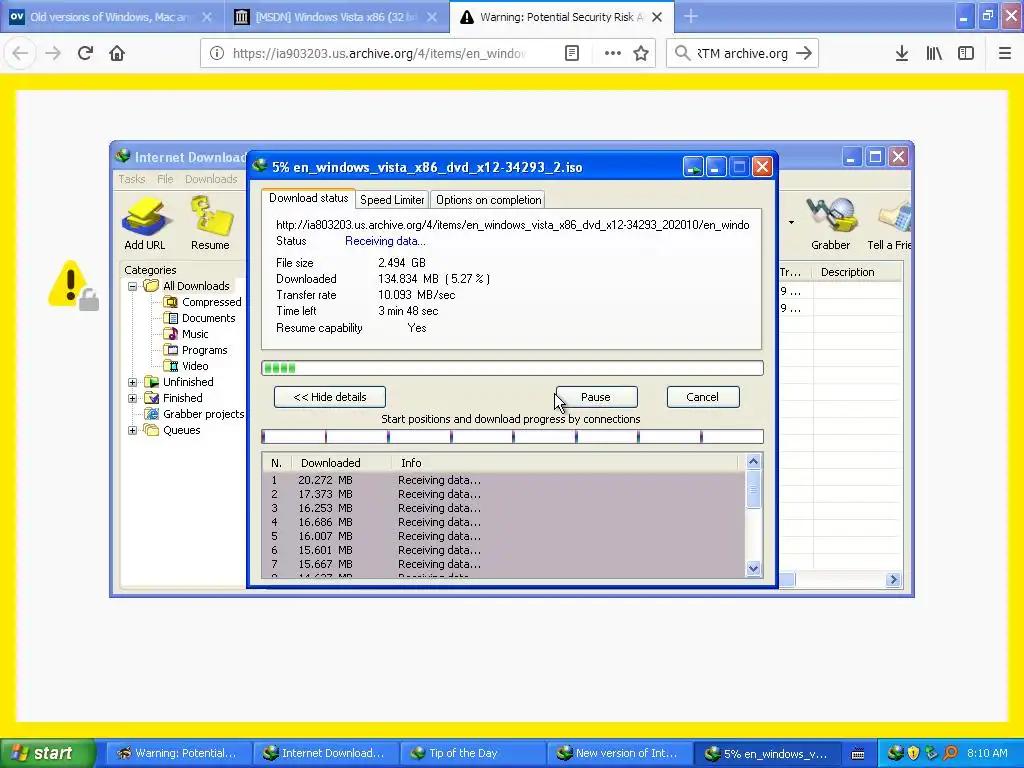Screen dimensions: 1024x768
Task: Click the search go arrow
Action: (x=804, y=54)
